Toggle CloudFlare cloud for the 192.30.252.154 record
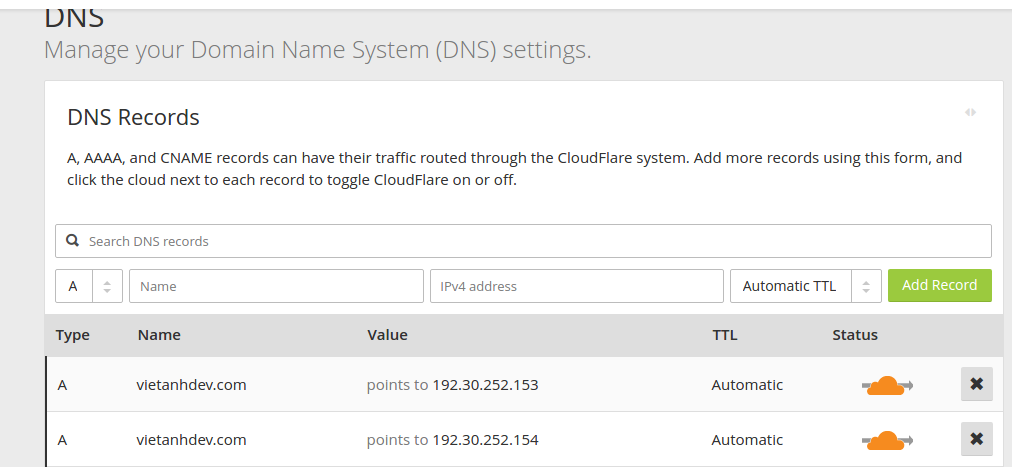 pos(886,440)
